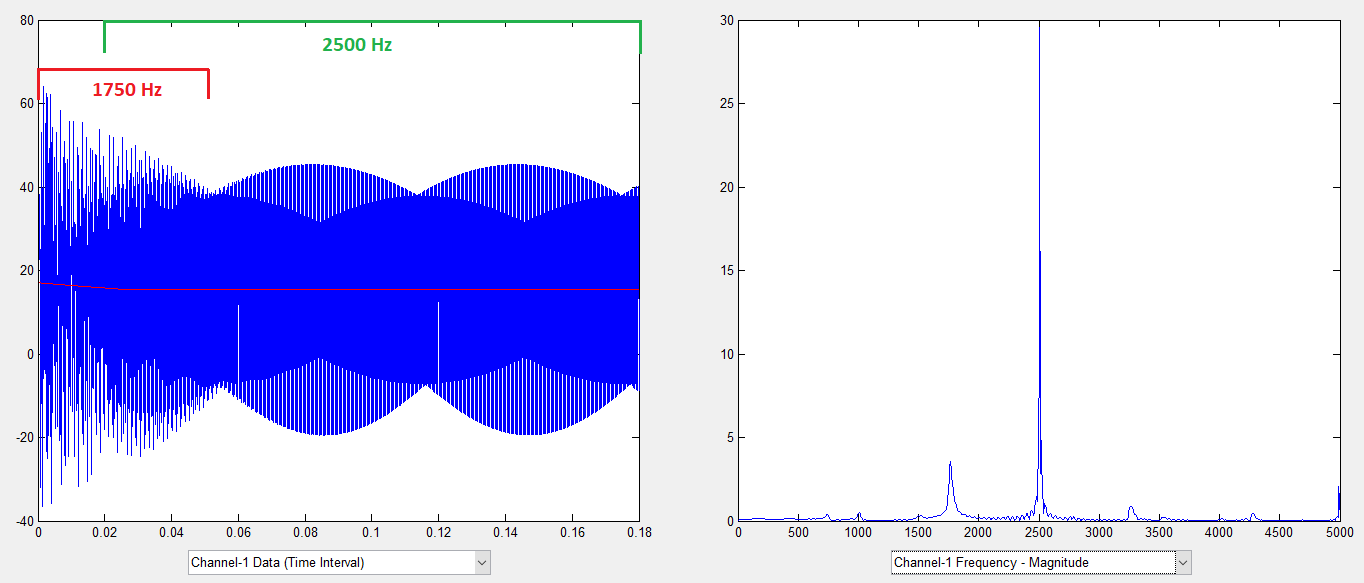Image resolution: width=1364 pixels, height=583 pixels.
Task: Click the white spike at 0.06 in the waveform
Action: 238,330
